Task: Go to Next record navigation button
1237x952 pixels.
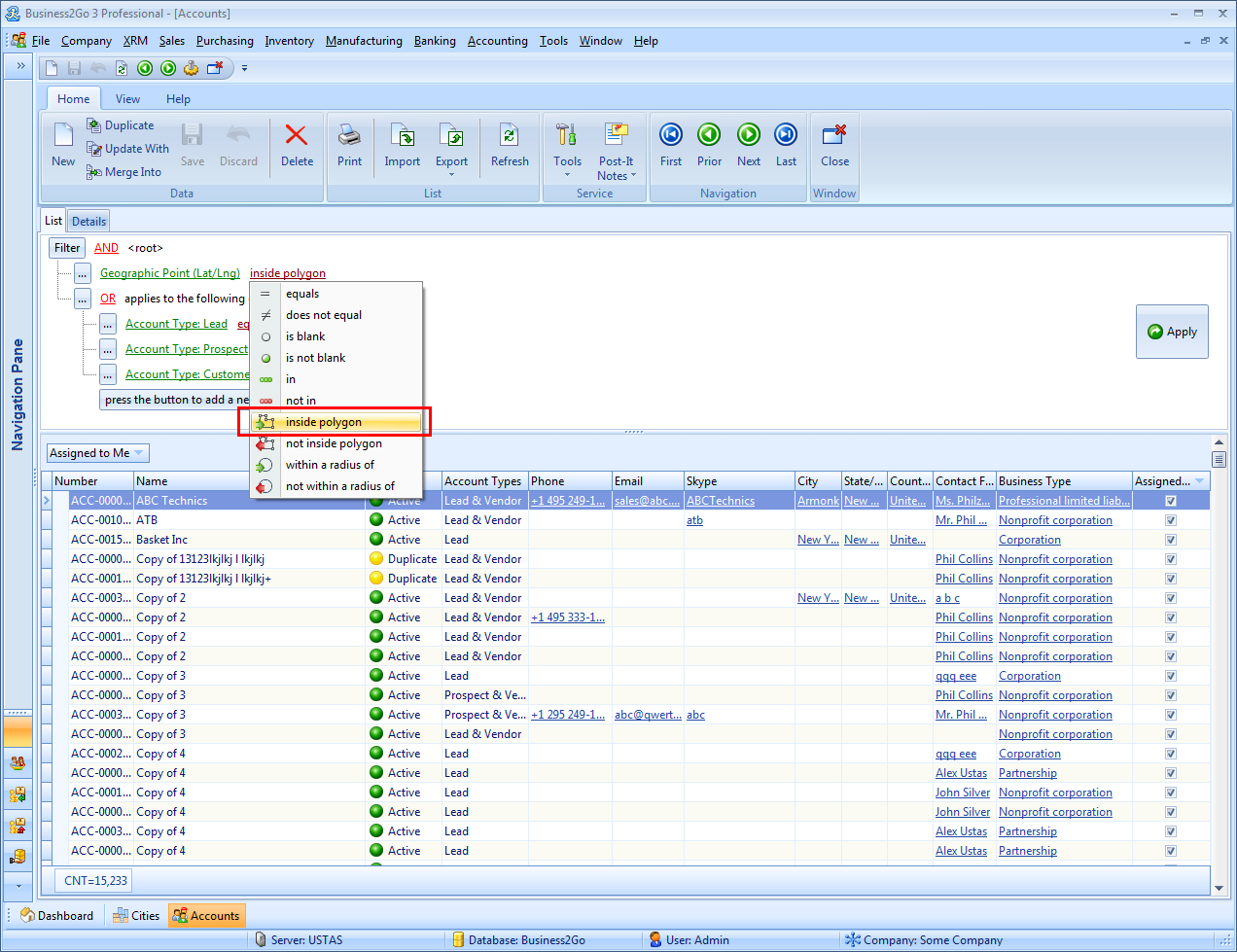Action: point(749,146)
